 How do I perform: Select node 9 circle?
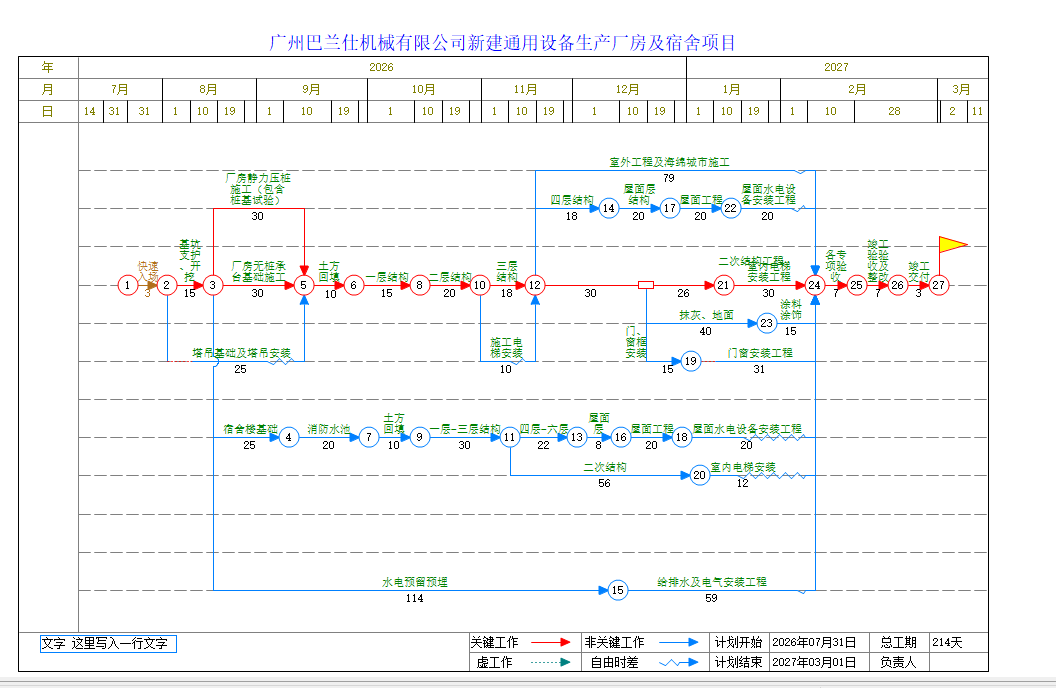pos(420,438)
